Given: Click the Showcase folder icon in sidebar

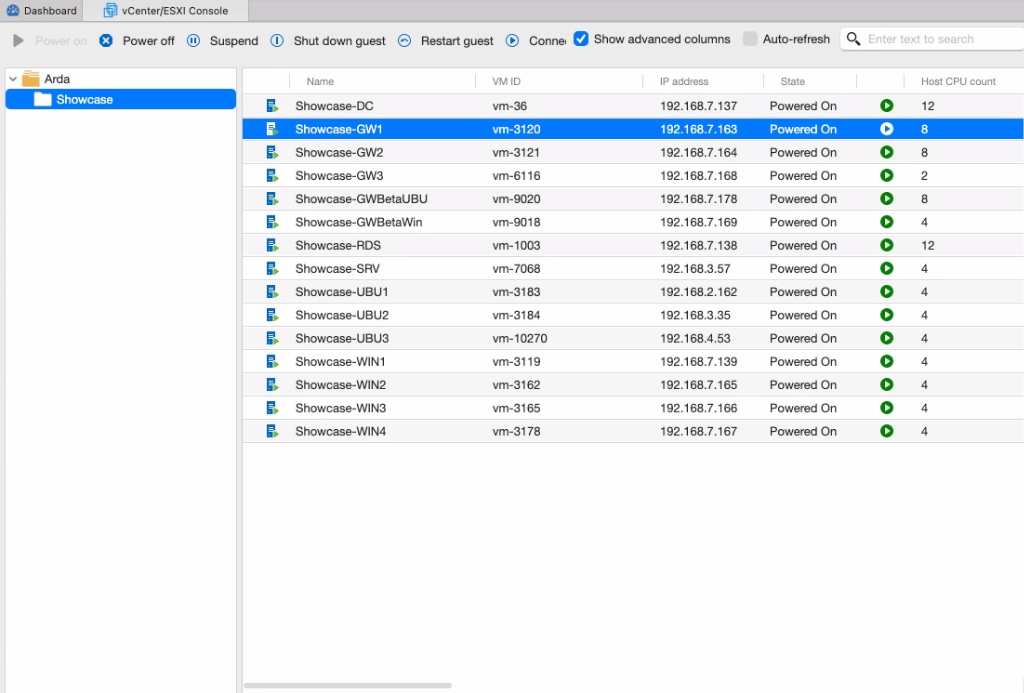Looking at the screenshot, I should coord(43,99).
